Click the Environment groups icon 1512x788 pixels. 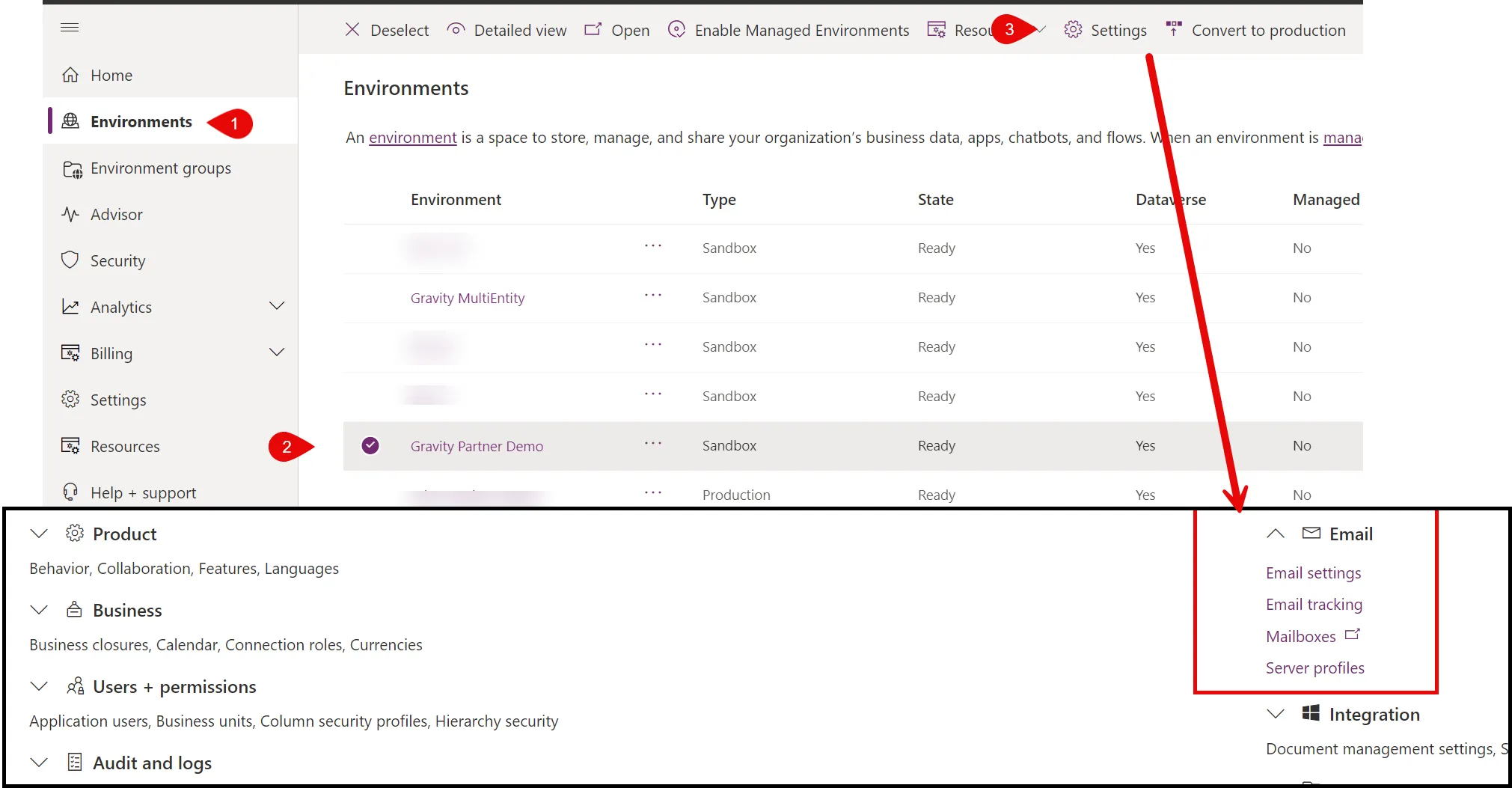(x=72, y=169)
